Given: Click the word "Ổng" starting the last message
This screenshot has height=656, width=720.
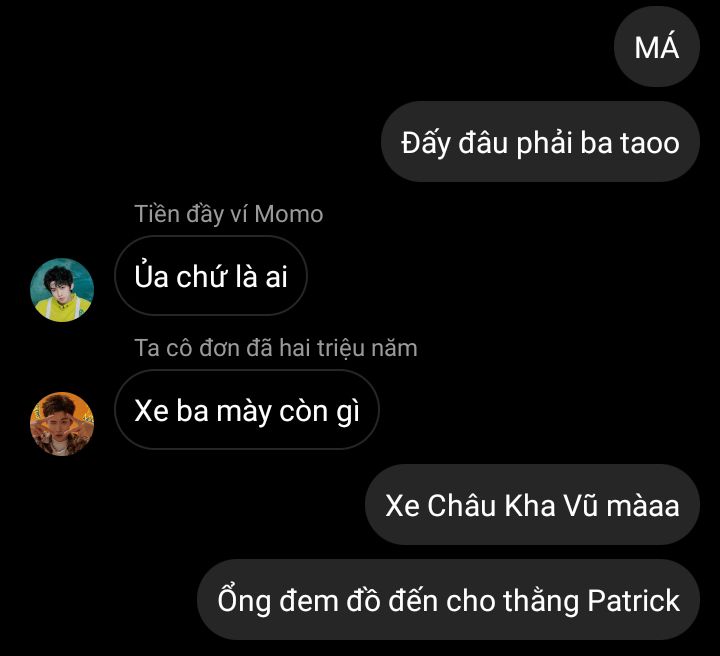Looking at the screenshot, I should (x=244, y=600).
